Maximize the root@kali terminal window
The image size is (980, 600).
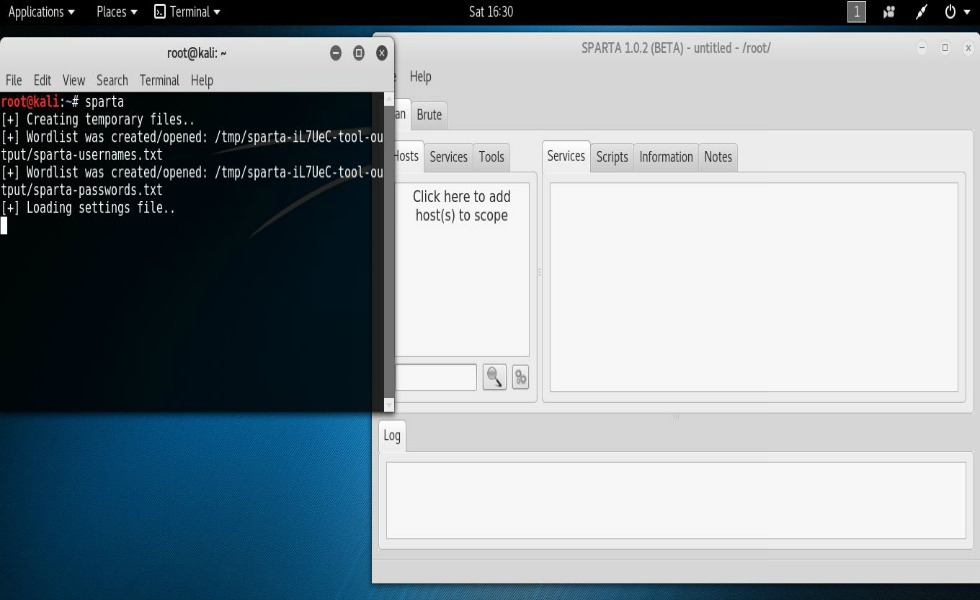click(x=359, y=53)
